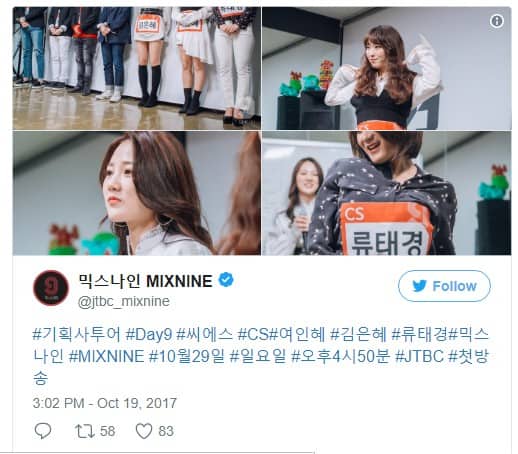
Task: Open tweet timestamp 3:02 PM Oct 19, 2017
Action: 105,403
